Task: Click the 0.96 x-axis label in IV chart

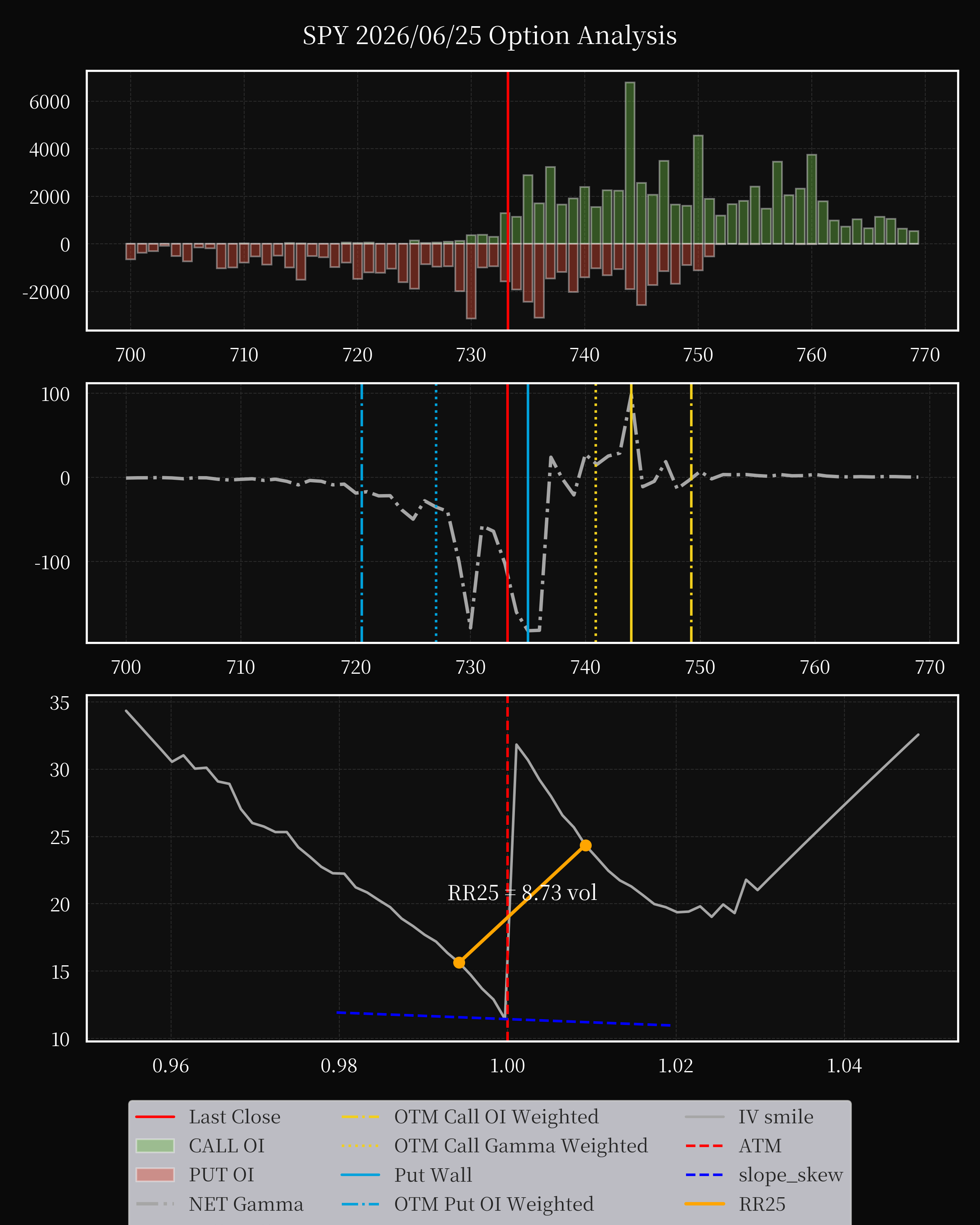Action: pyautogui.click(x=170, y=1066)
